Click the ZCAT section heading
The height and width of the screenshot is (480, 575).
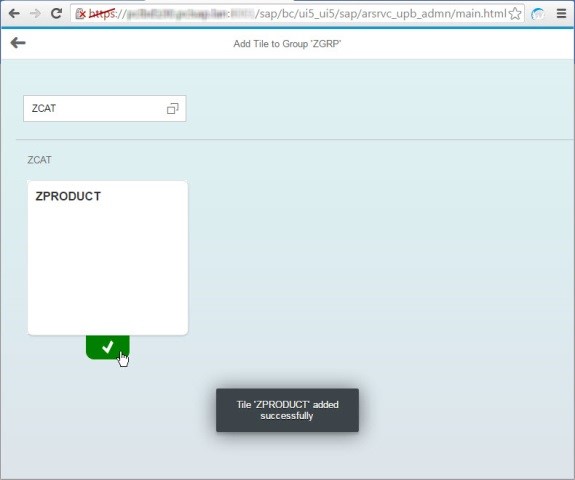[39, 160]
